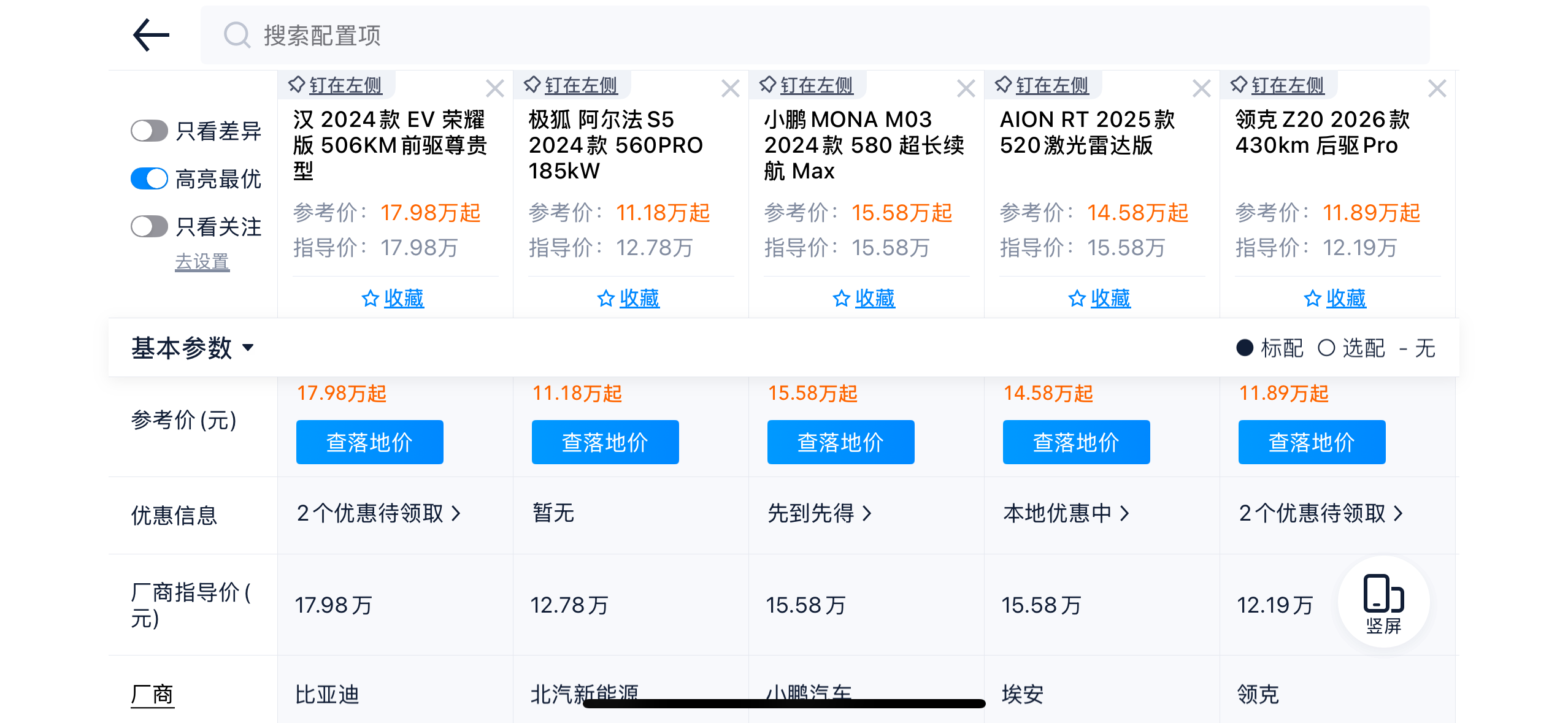Favorite the 小鹏 MONA M03 with star
The height and width of the screenshot is (723, 1568).
(x=864, y=299)
